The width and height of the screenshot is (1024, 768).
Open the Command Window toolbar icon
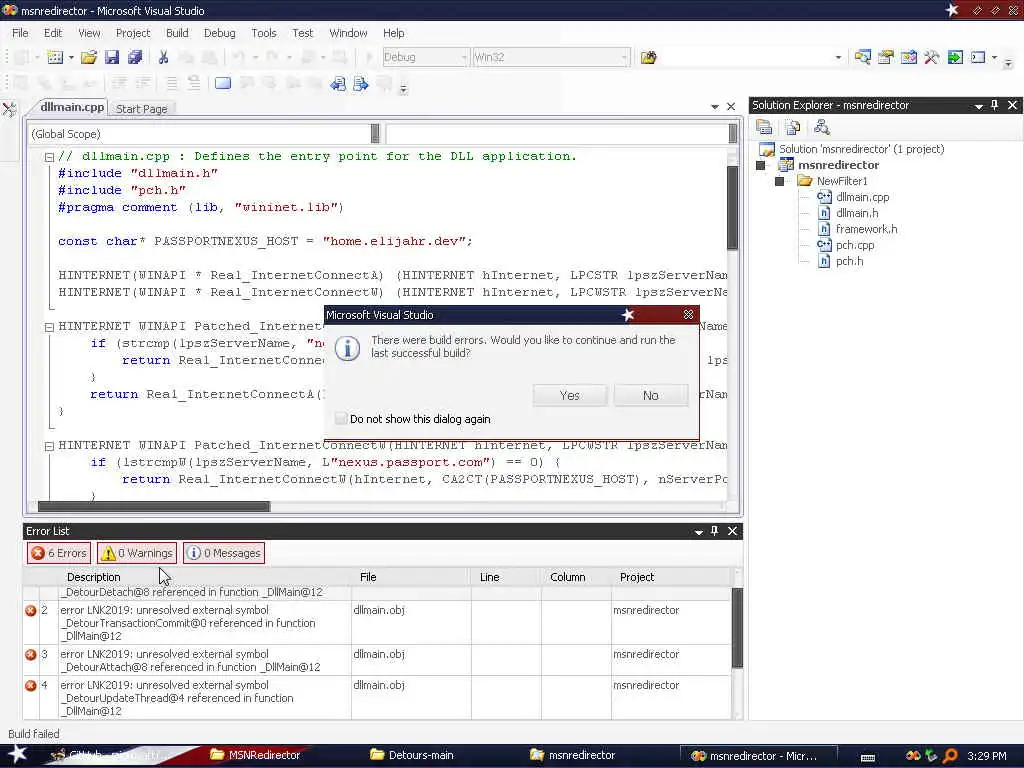978,57
